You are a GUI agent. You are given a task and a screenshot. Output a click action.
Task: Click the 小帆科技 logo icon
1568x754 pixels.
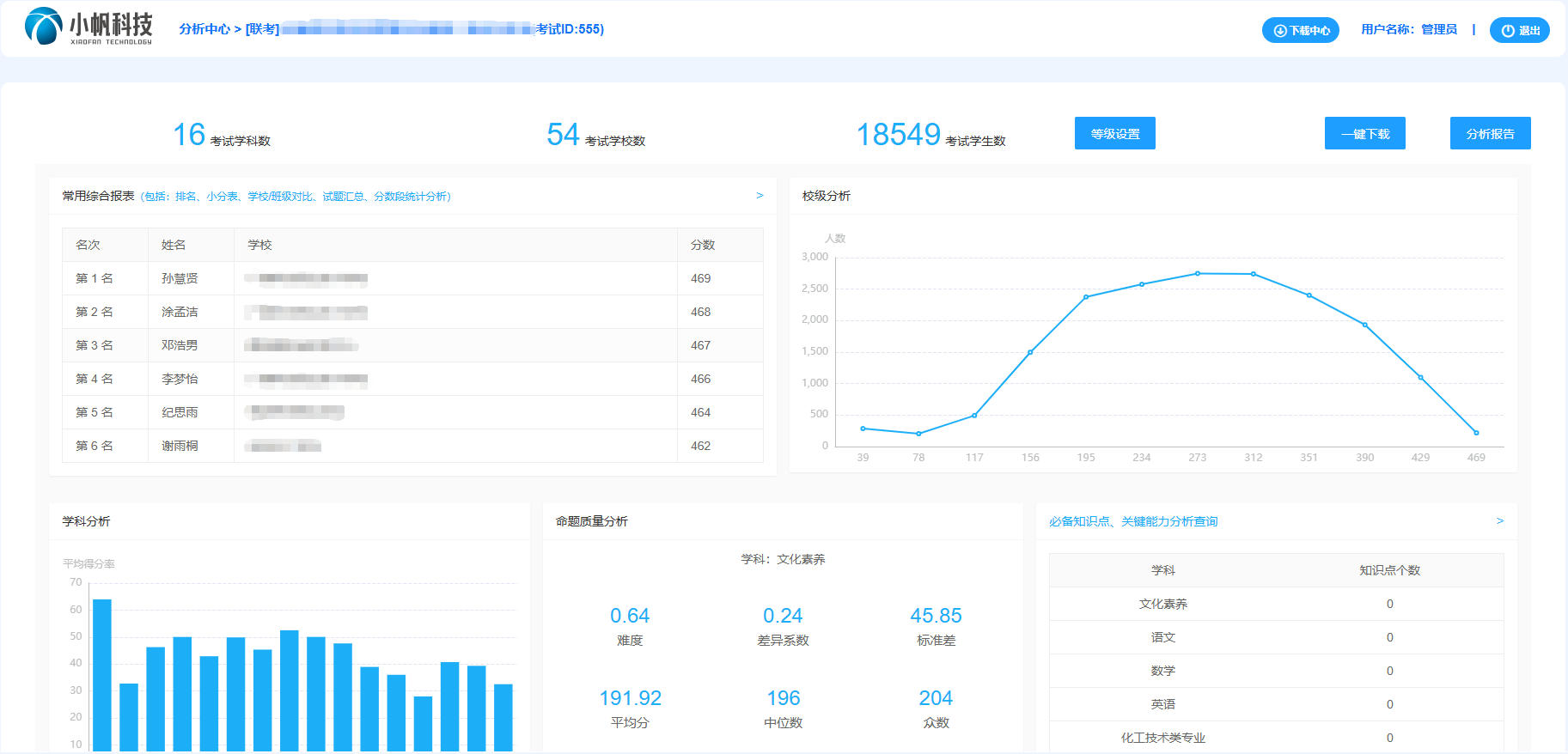(44, 27)
